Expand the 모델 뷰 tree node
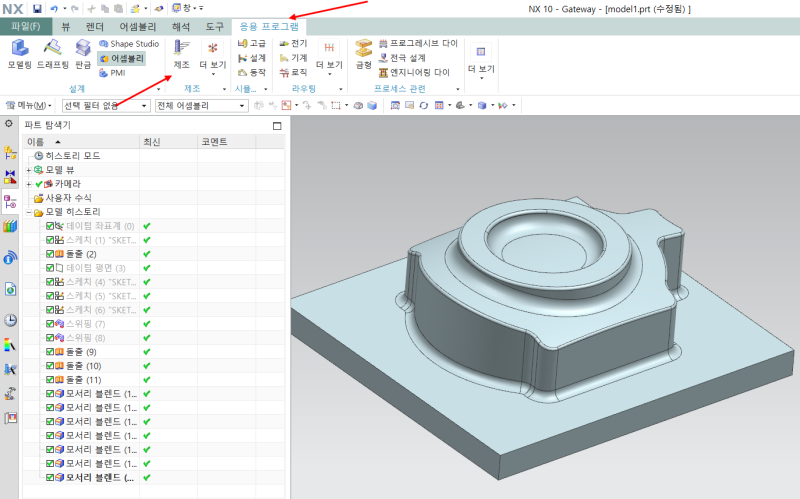The image size is (800, 499). [29, 170]
